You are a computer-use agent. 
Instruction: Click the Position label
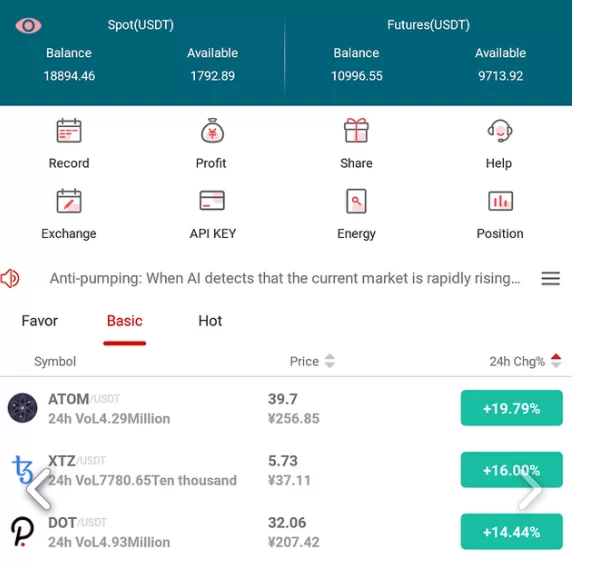(500, 233)
